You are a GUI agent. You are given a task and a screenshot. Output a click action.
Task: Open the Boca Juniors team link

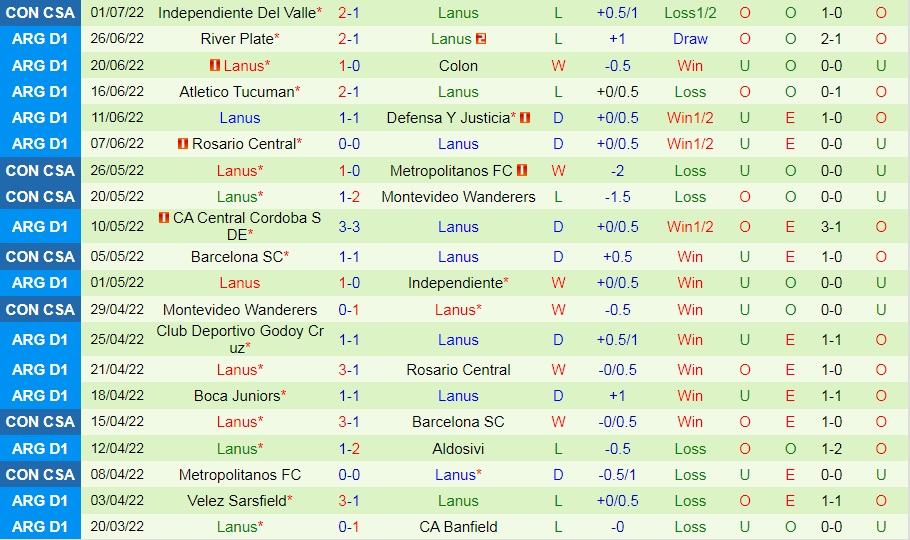coord(237,395)
